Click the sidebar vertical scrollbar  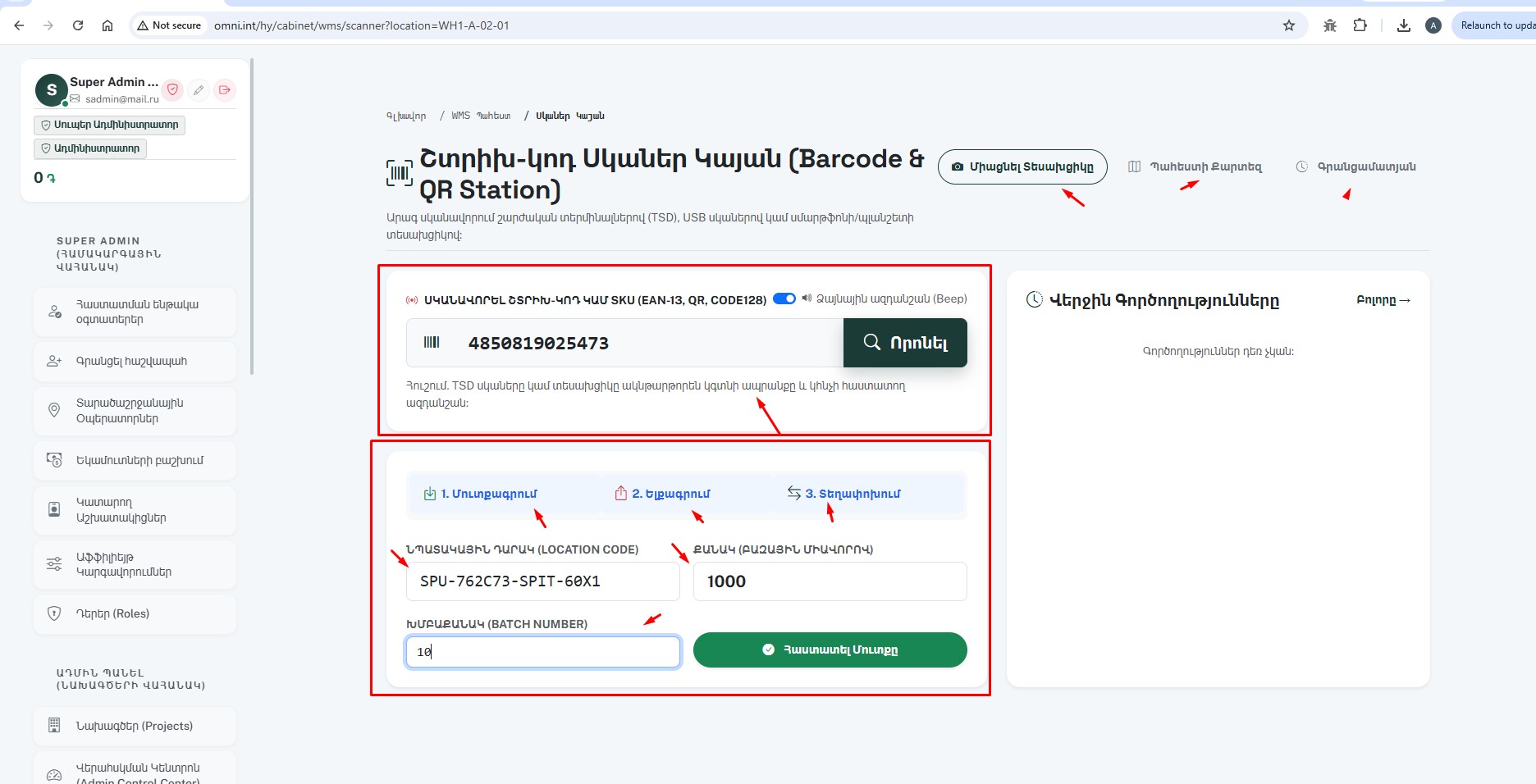pyautogui.click(x=252, y=217)
